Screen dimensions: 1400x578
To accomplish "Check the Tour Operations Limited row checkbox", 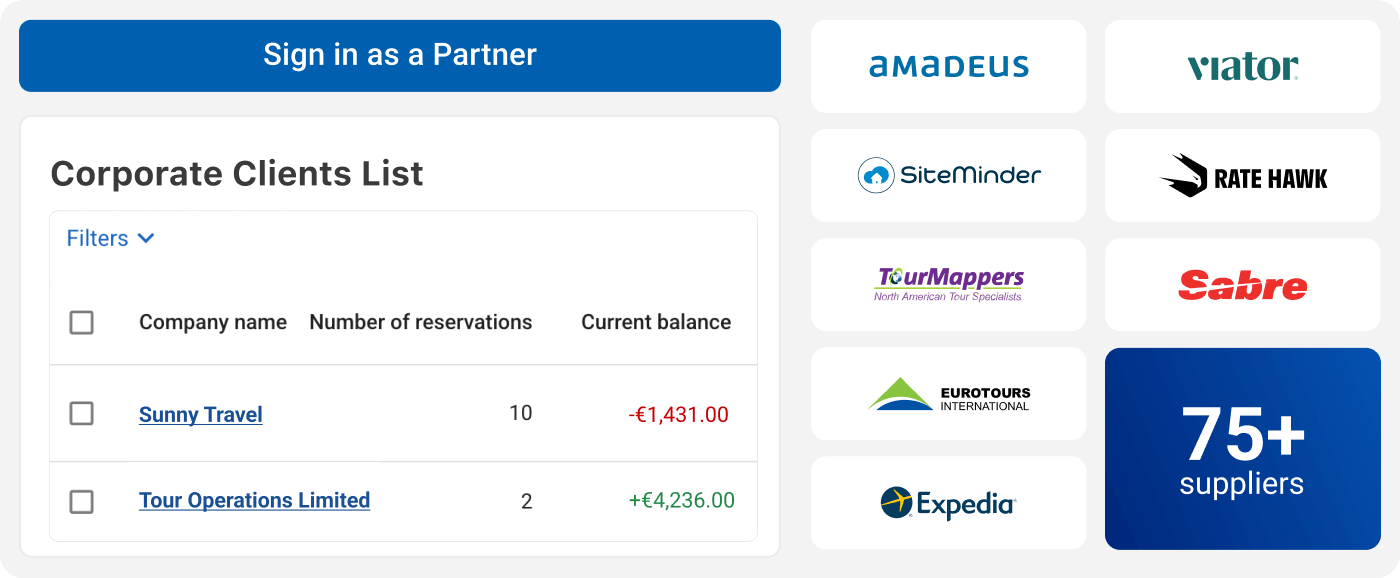I will coord(82,501).
